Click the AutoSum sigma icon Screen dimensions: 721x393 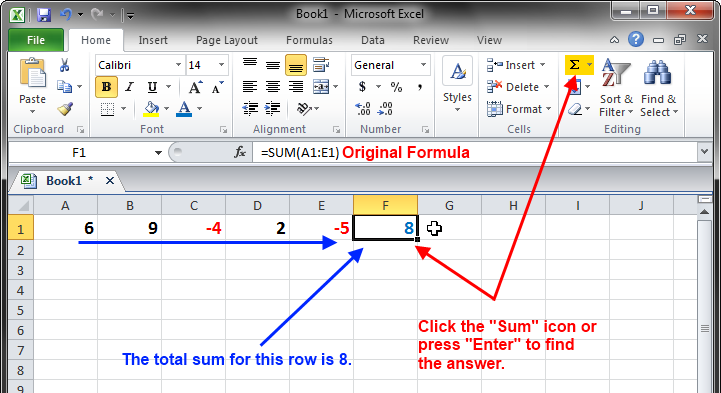574,65
